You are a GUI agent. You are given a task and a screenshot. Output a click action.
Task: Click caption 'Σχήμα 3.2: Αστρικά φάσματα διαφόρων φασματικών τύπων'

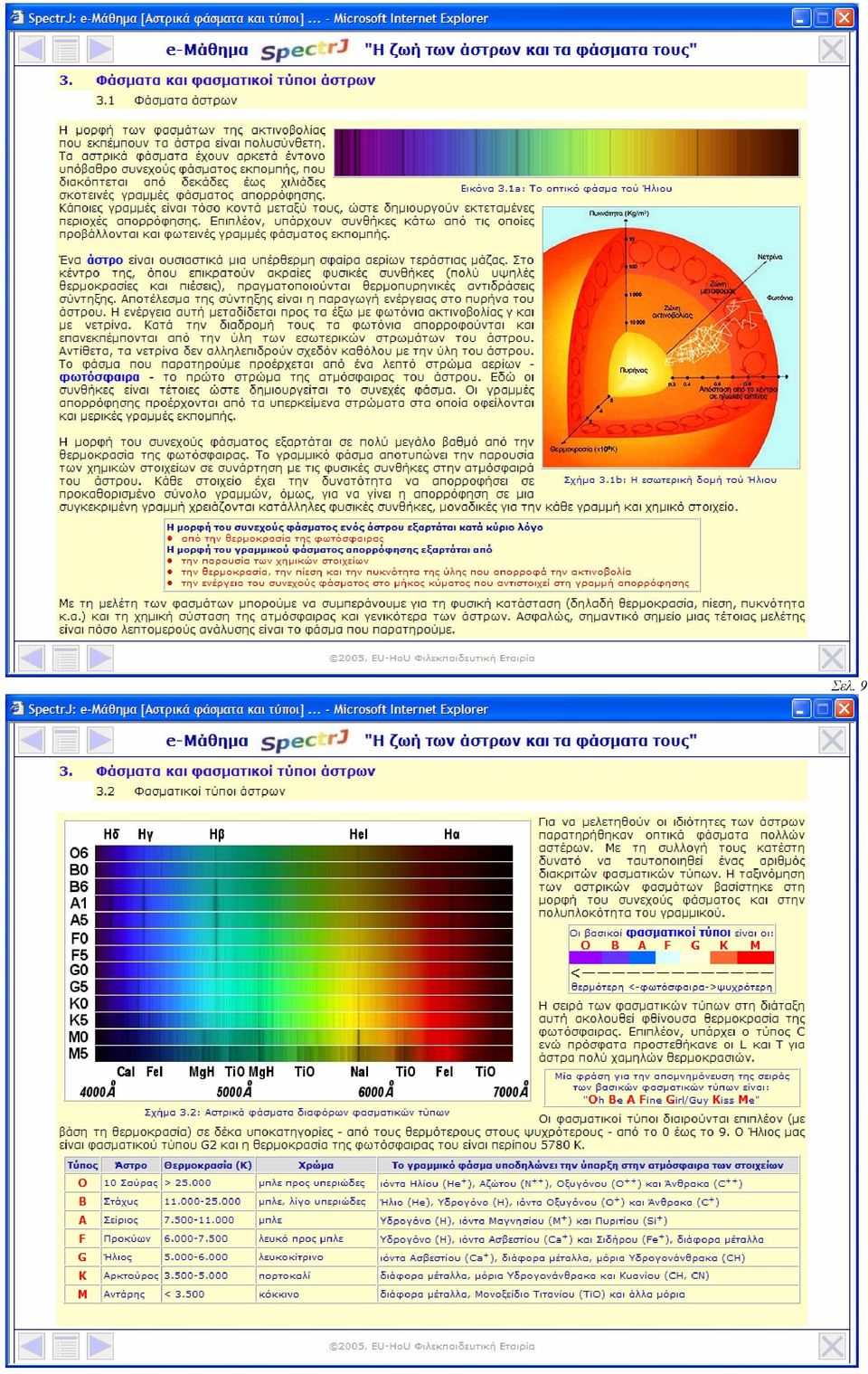click(297, 1113)
